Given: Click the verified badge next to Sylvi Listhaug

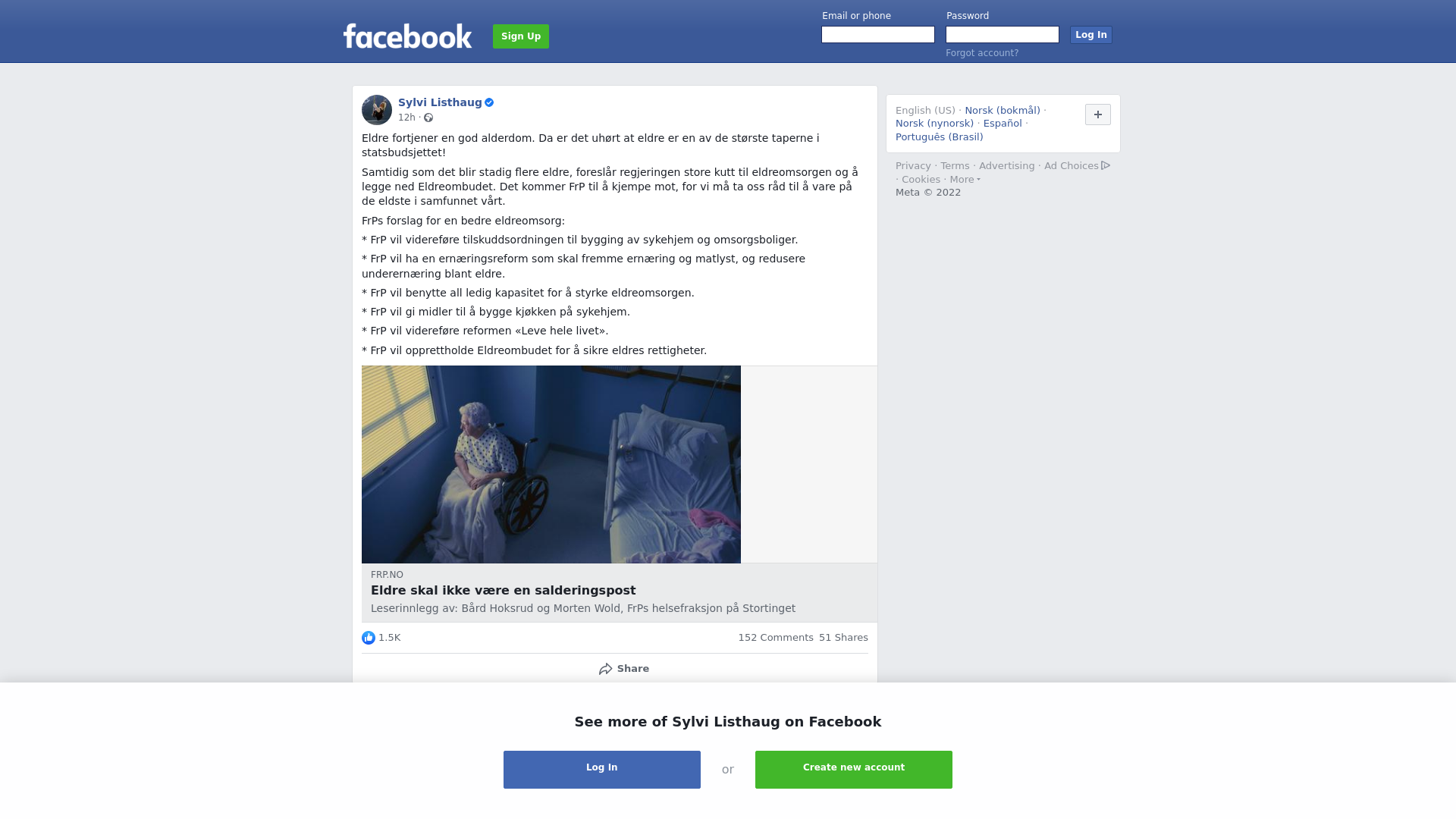Looking at the screenshot, I should tap(489, 102).
